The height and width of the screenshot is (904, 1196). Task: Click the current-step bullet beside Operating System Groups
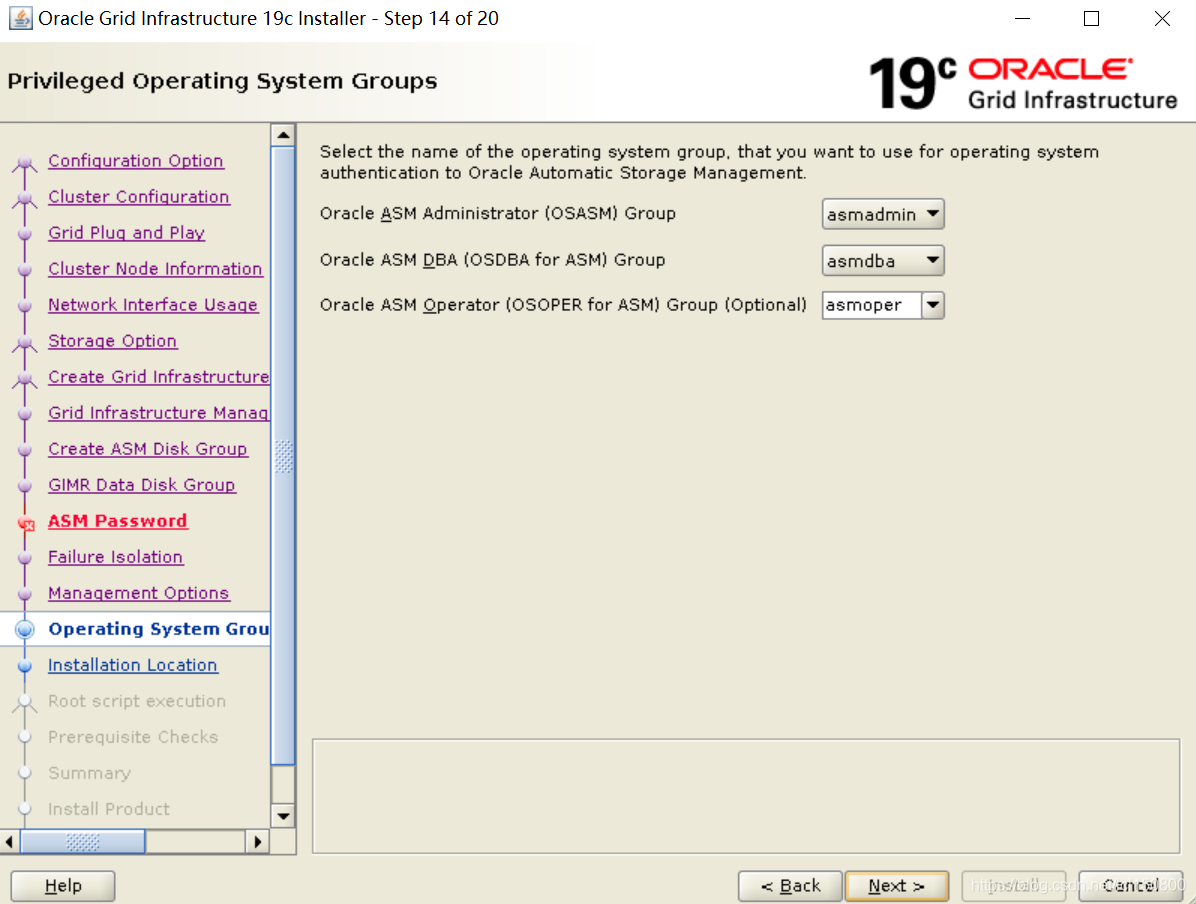[x=24, y=629]
